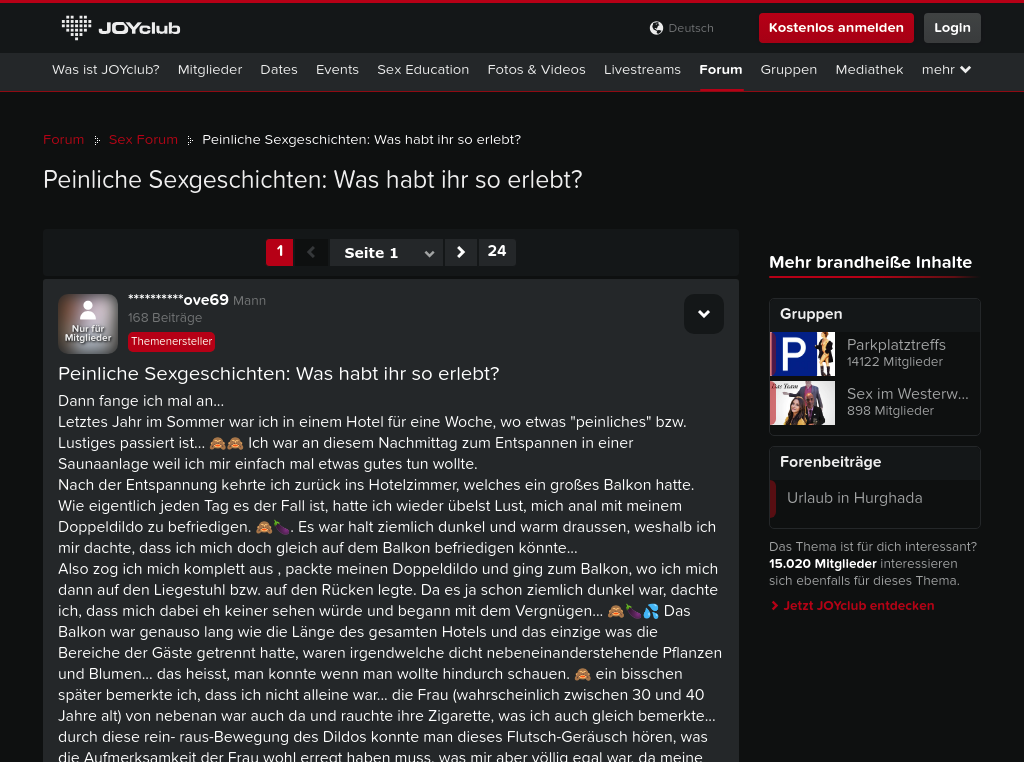Click 'Kostenlos anmelden' button
The width and height of the screenshot is (1024, 762).
(836, 28)
